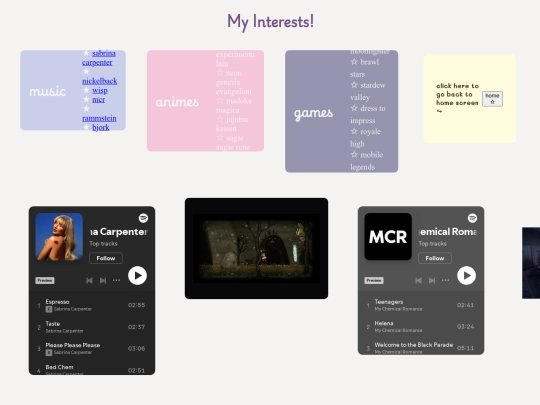
Task: Click the neon genesis evangelion entry
Action: 234,82
